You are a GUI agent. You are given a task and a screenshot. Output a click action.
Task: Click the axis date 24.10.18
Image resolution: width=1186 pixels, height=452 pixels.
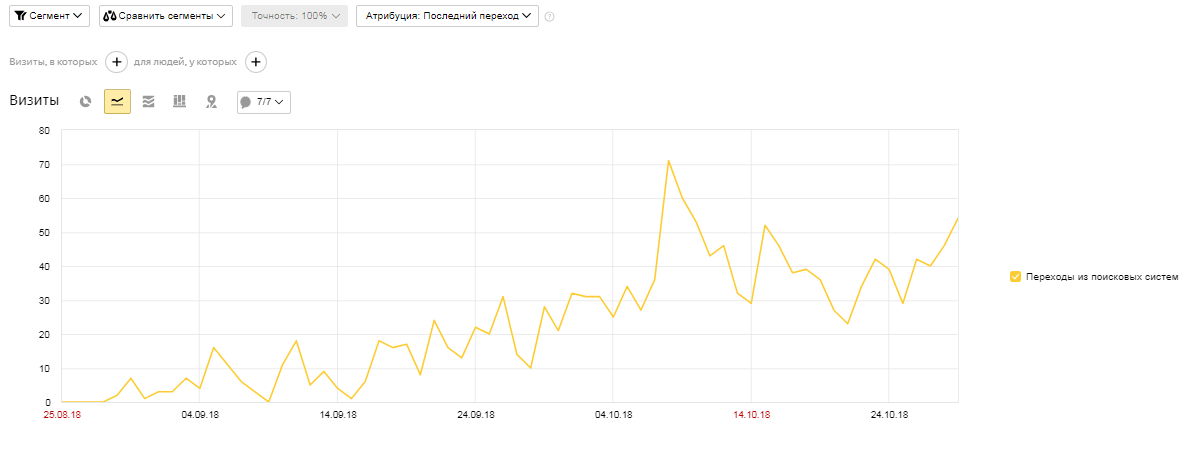point(889,415)
